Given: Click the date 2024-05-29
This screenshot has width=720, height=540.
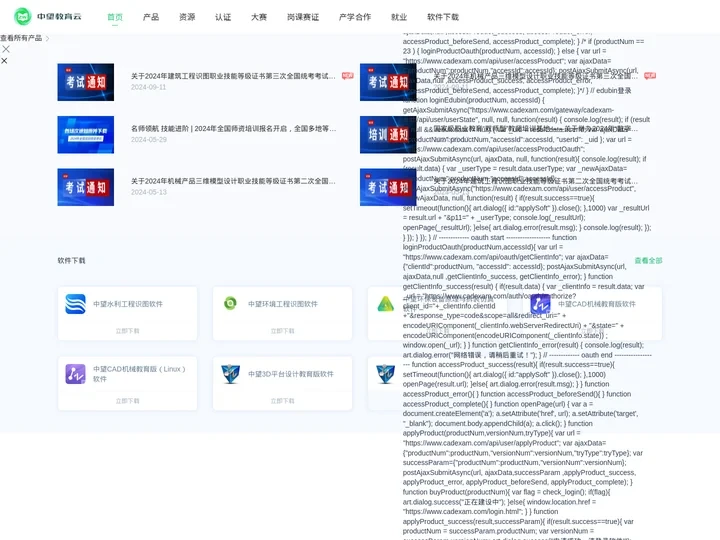Looking at the screenshot, I should [149, 140].
